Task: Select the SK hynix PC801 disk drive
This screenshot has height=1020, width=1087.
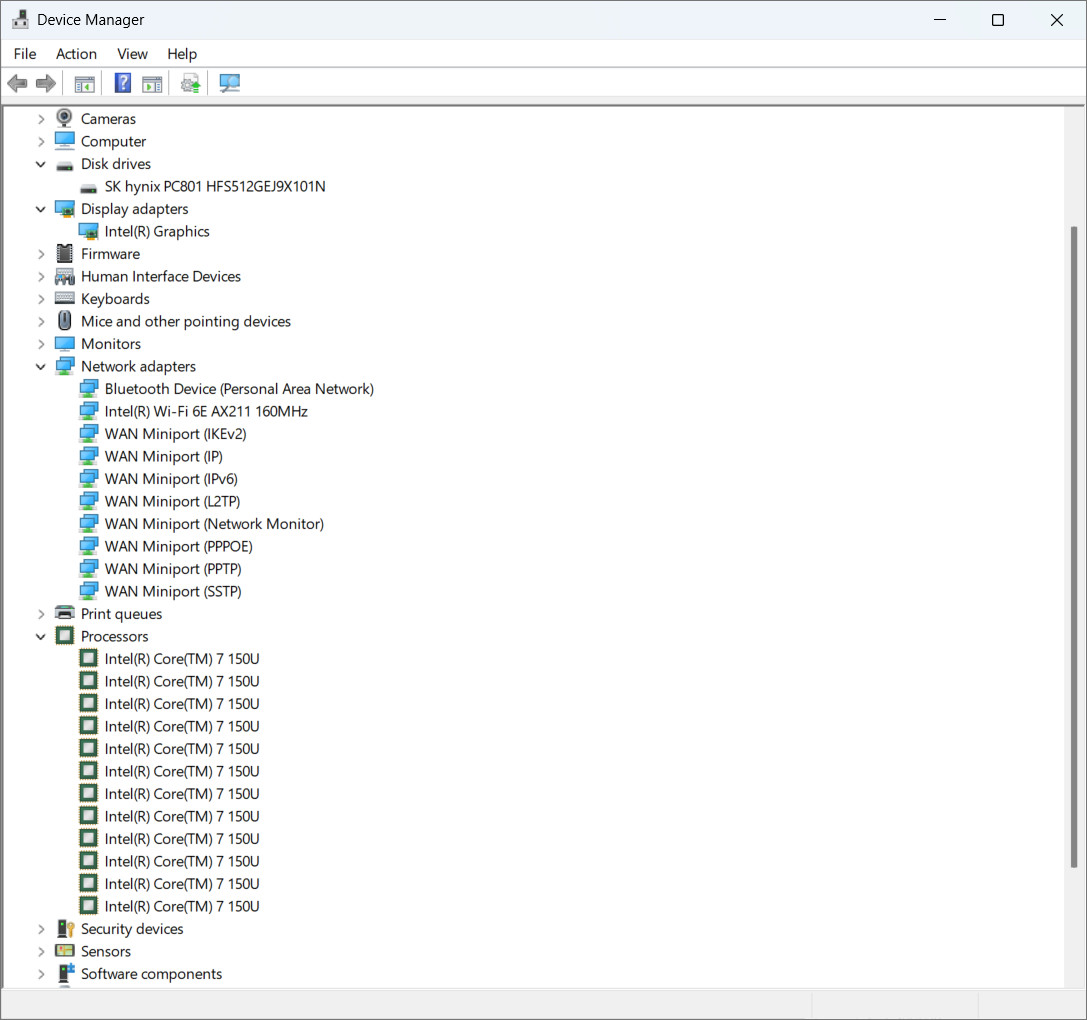Action: [x=215, y=187]
